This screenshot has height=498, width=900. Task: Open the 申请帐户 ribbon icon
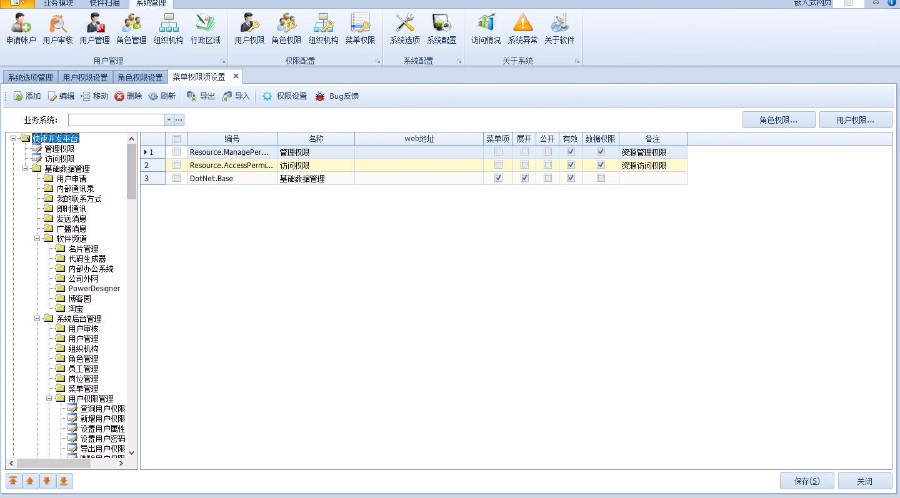20,29
